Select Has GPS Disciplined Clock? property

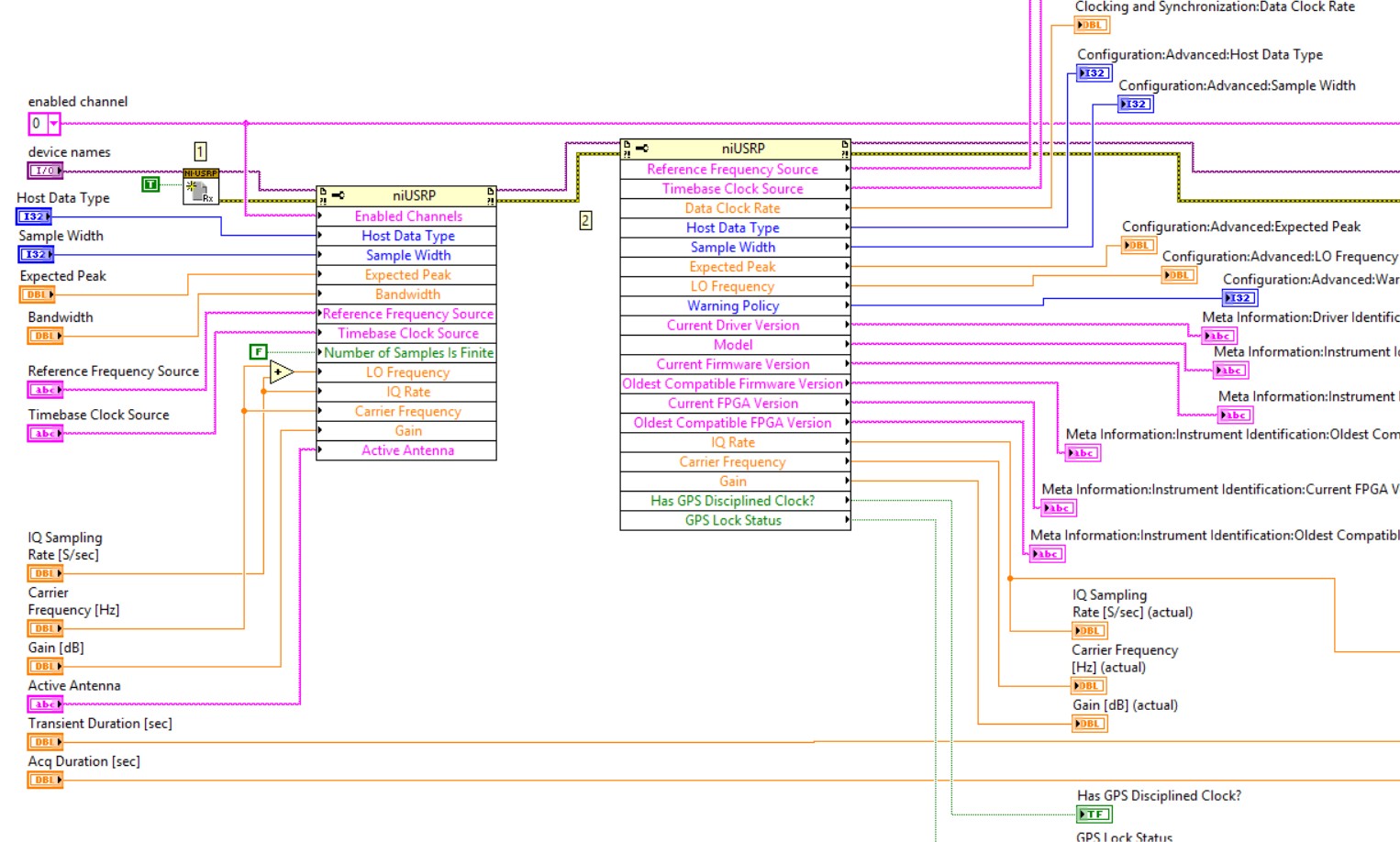pyautogui.click(x=735, y=501)
